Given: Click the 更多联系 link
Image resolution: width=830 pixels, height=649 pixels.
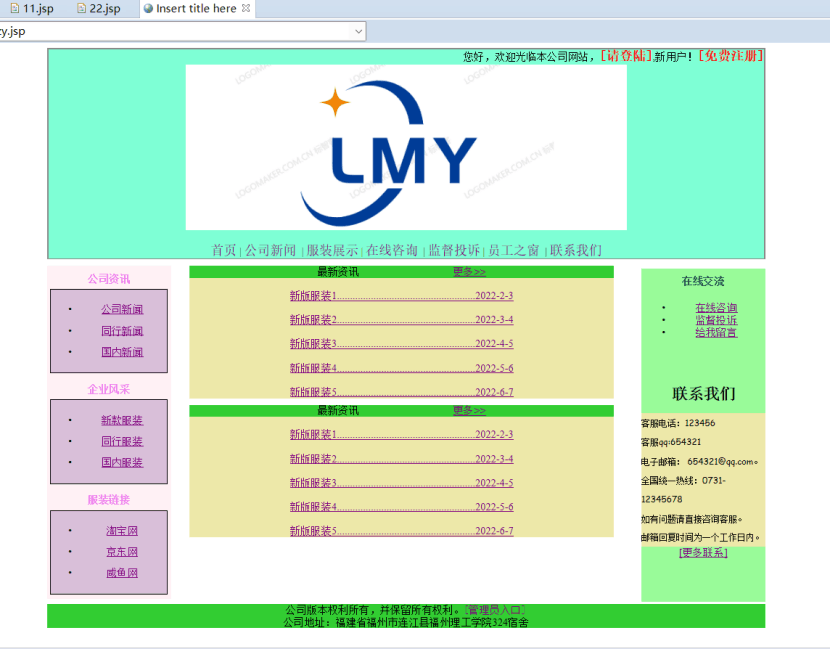Looking at the screenshot, I should [703, 553].
